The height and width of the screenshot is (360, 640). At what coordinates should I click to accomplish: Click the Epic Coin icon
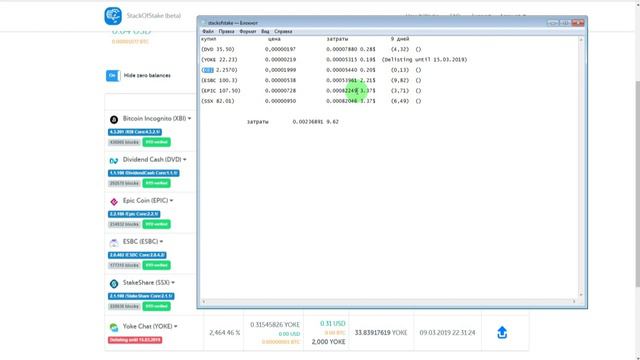click(114, 201)
